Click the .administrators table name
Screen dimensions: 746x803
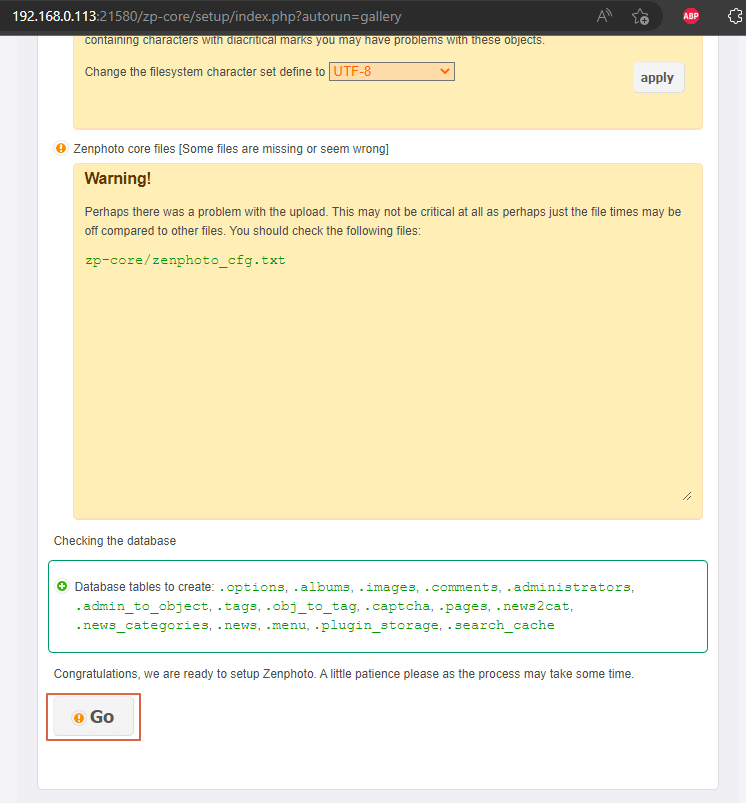(568, 587)
